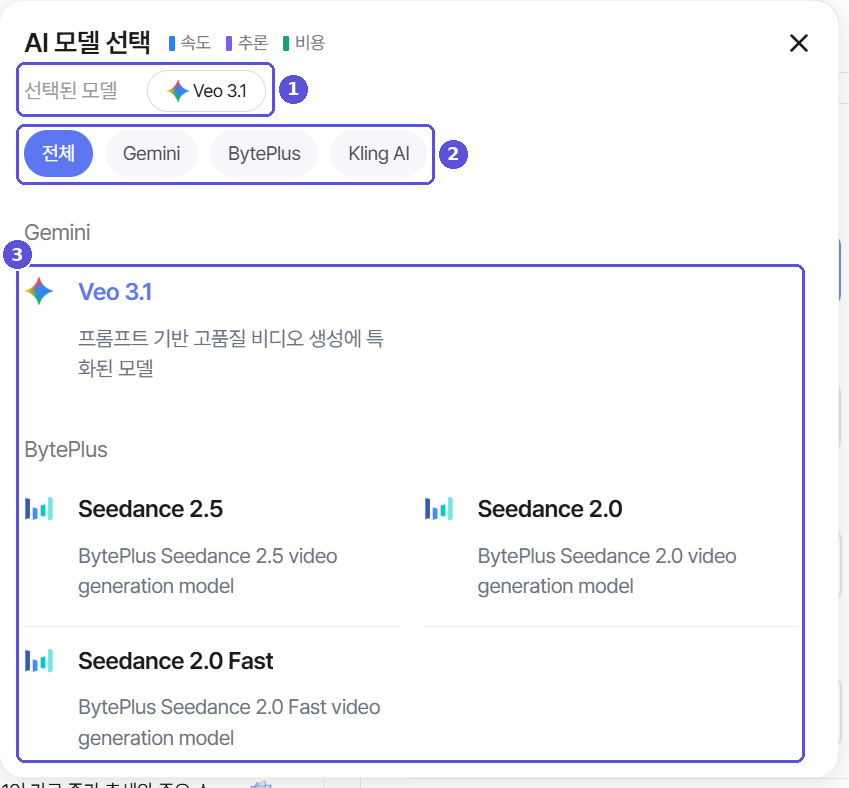Click the 비용 legend label
849x788 pixels.
[310, 43]
